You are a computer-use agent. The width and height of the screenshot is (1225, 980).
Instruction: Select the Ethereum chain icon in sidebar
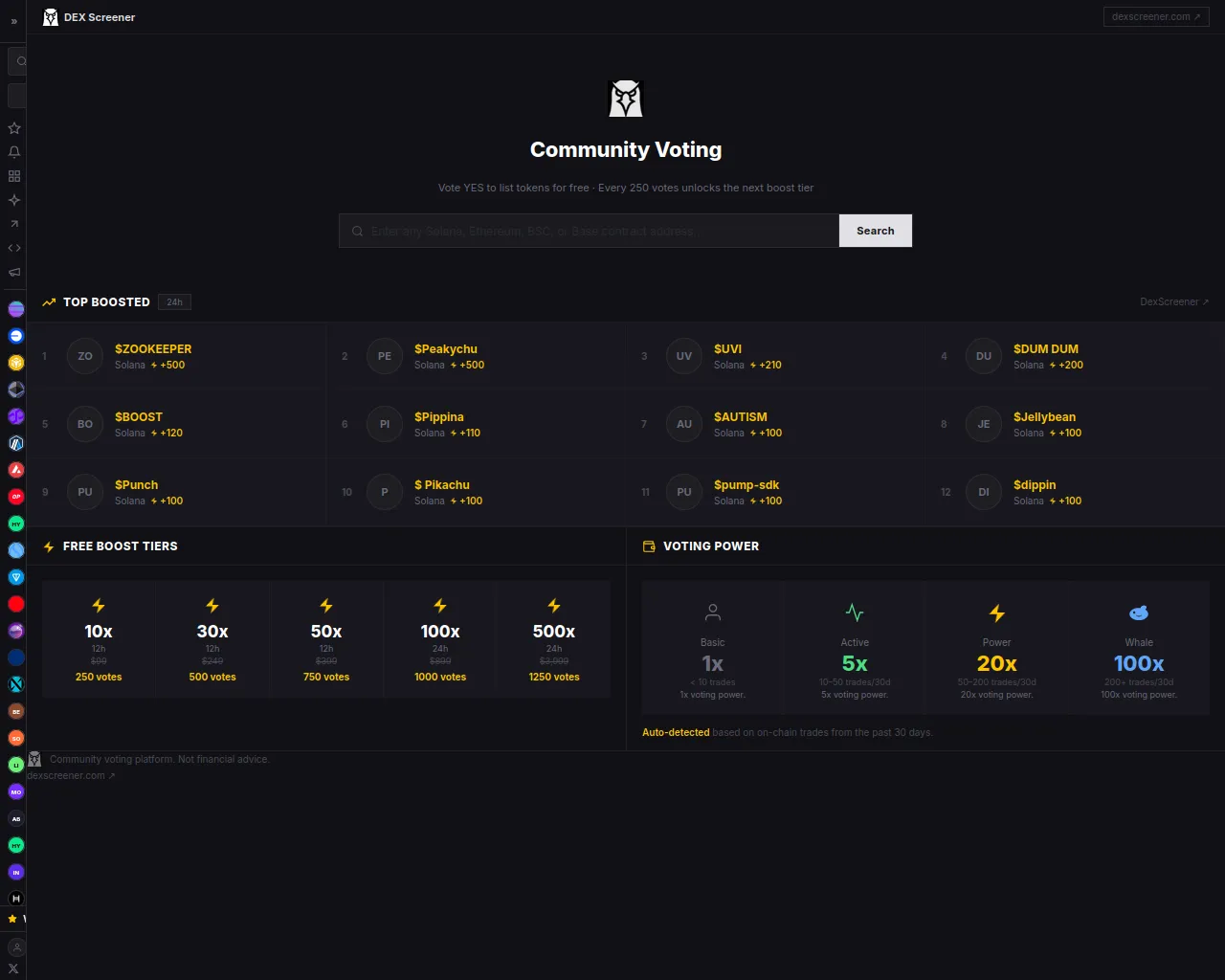pyautogui.click(x=16, y=390)
